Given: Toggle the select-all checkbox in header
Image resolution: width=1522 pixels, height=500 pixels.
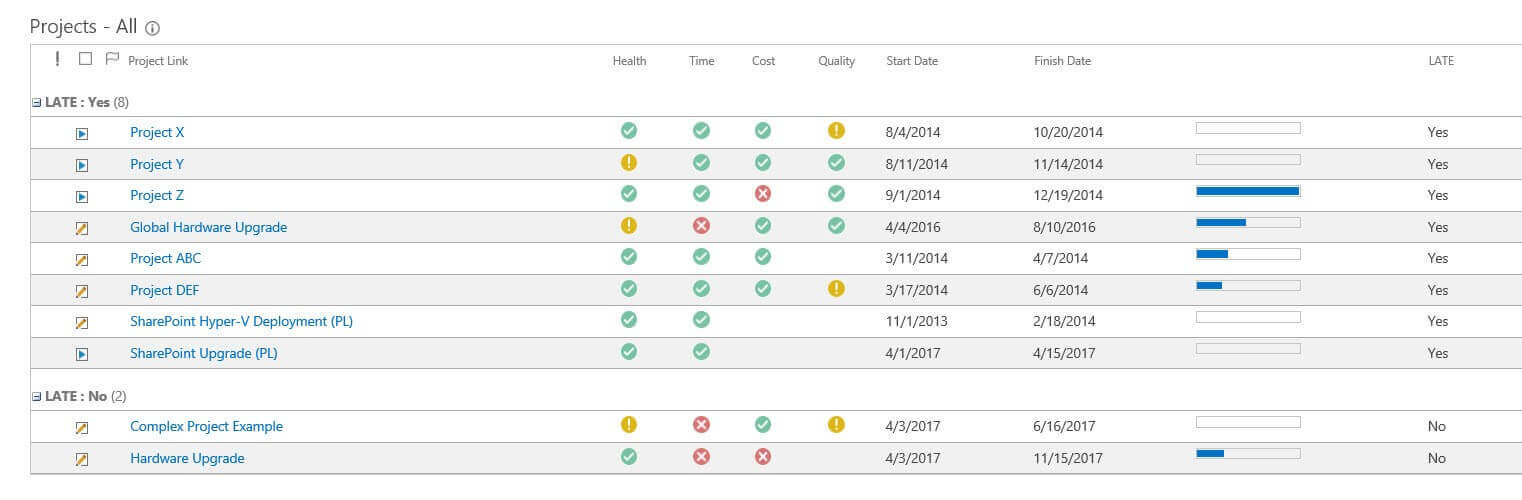Looking at the screenshot, I should 85,59.
